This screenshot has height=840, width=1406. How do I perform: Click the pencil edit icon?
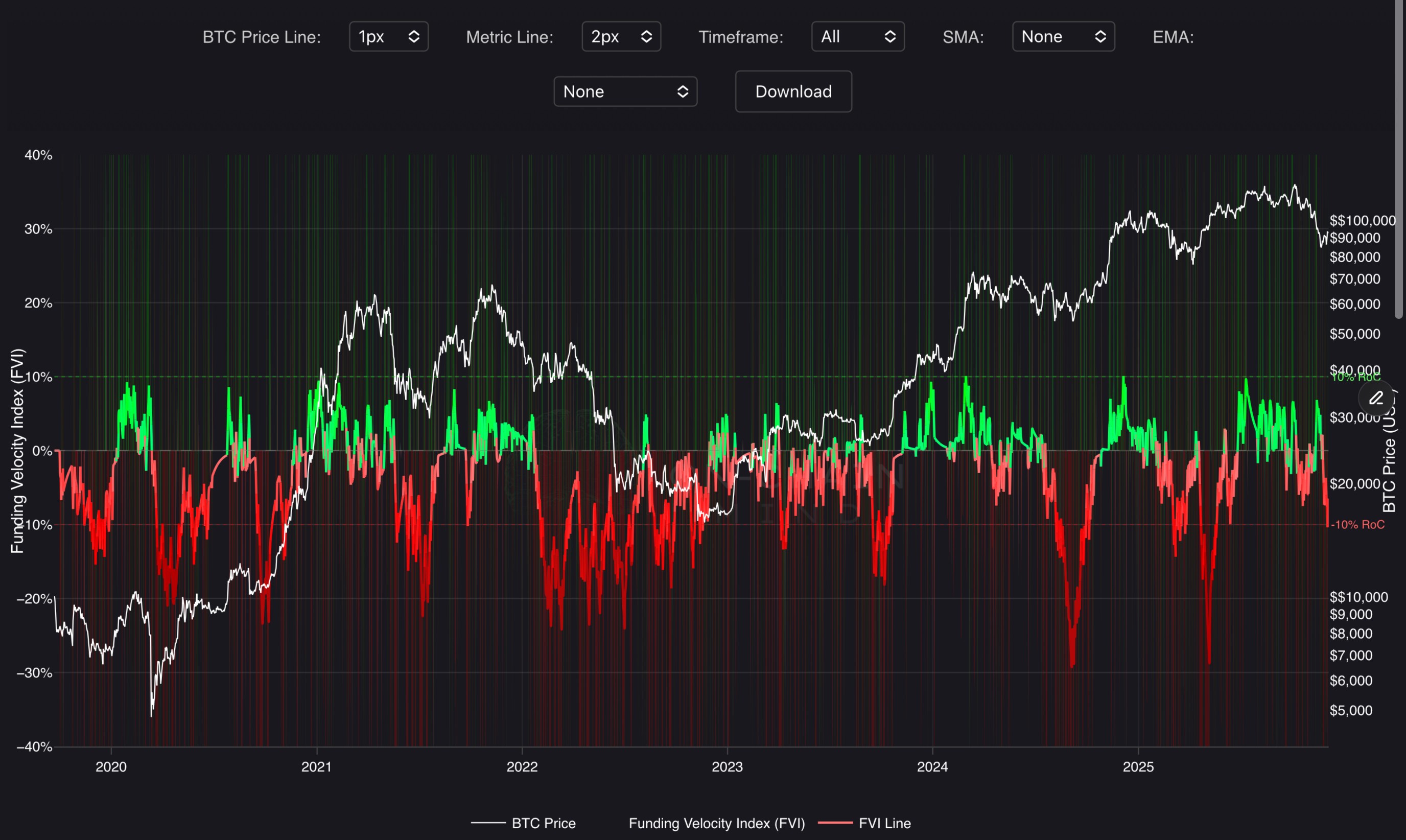pyautogui.click(x=1376, y=398)
